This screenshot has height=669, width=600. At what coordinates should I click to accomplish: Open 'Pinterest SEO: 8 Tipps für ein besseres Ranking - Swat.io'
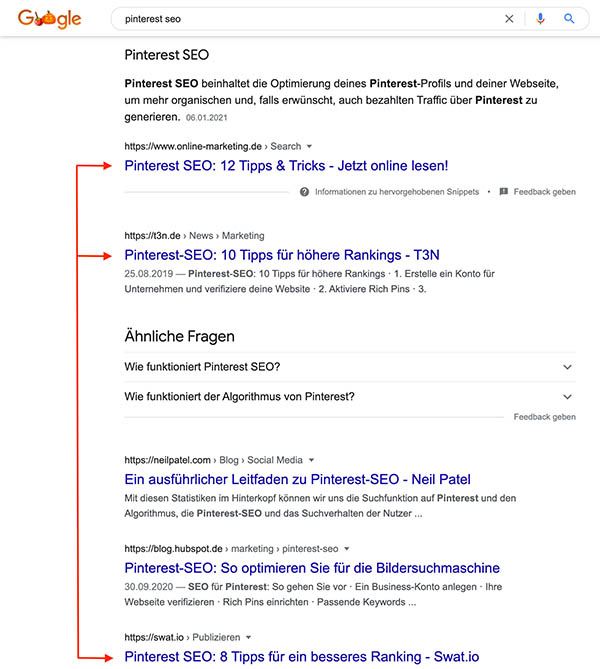pos(302,656)
